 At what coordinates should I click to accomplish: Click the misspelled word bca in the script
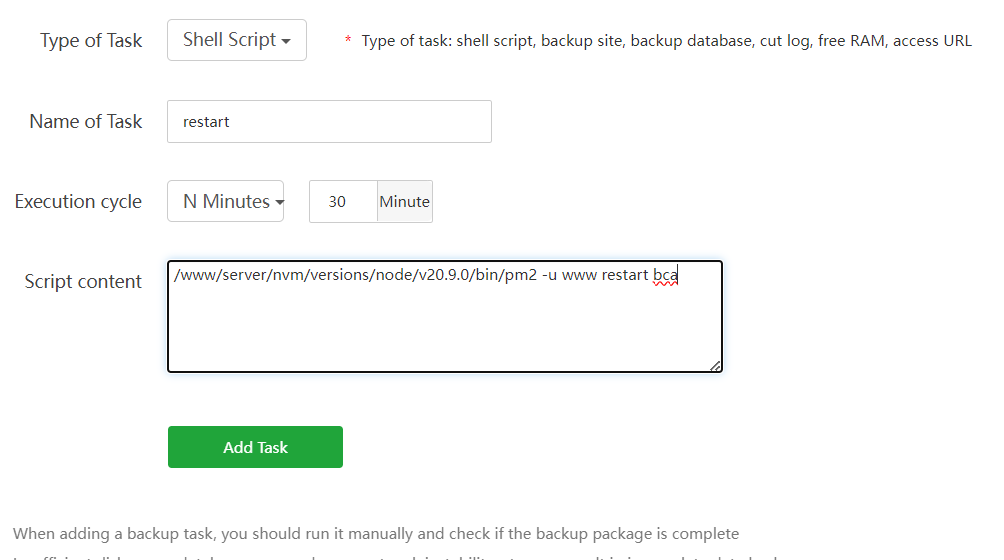coord(665,275)
